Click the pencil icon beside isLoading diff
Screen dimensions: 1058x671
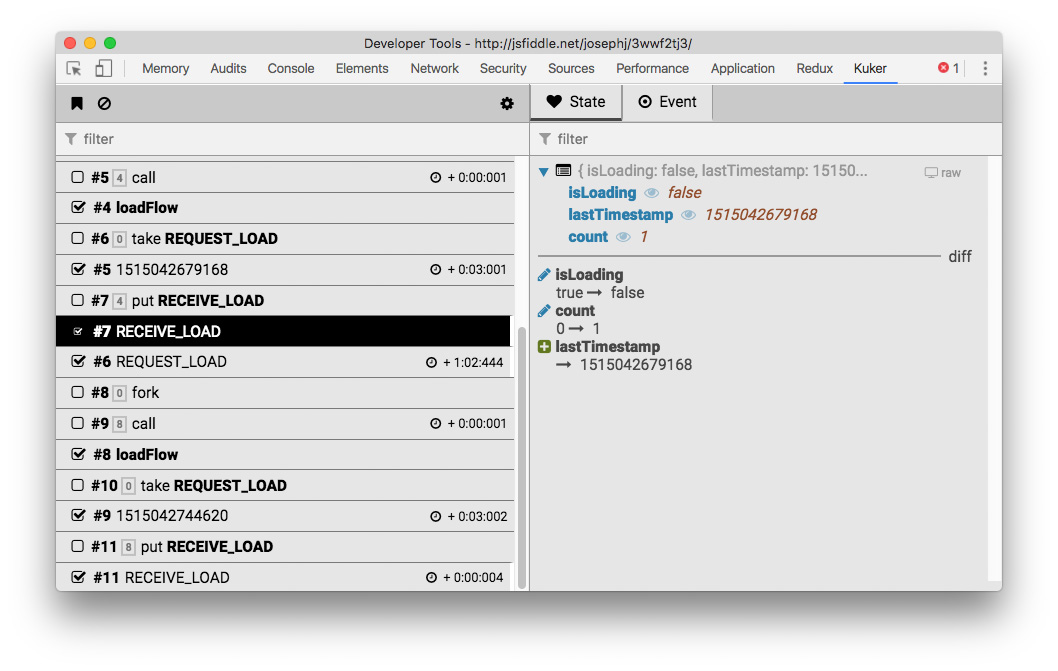click(544, 275)
